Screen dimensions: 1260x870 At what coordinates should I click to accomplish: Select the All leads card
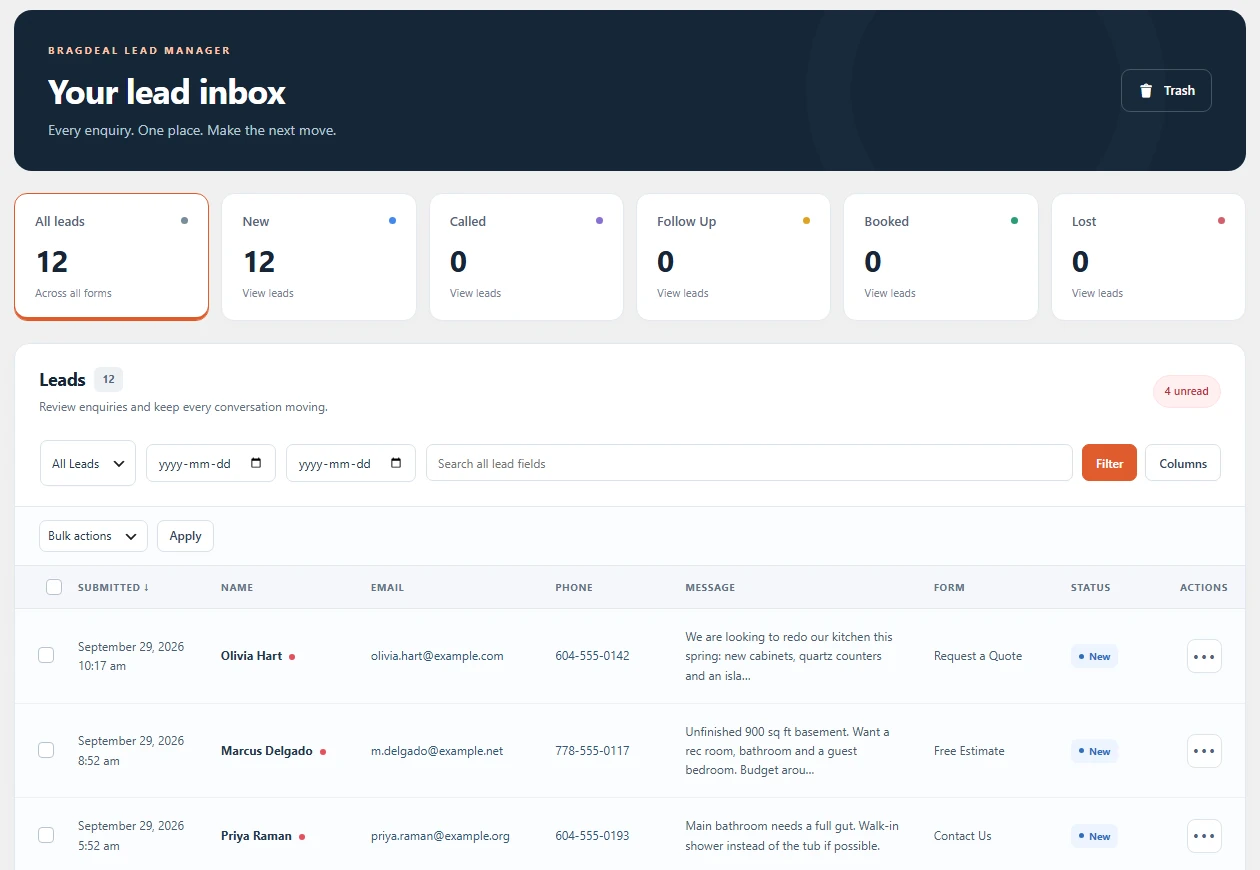(x=111, y=257)
